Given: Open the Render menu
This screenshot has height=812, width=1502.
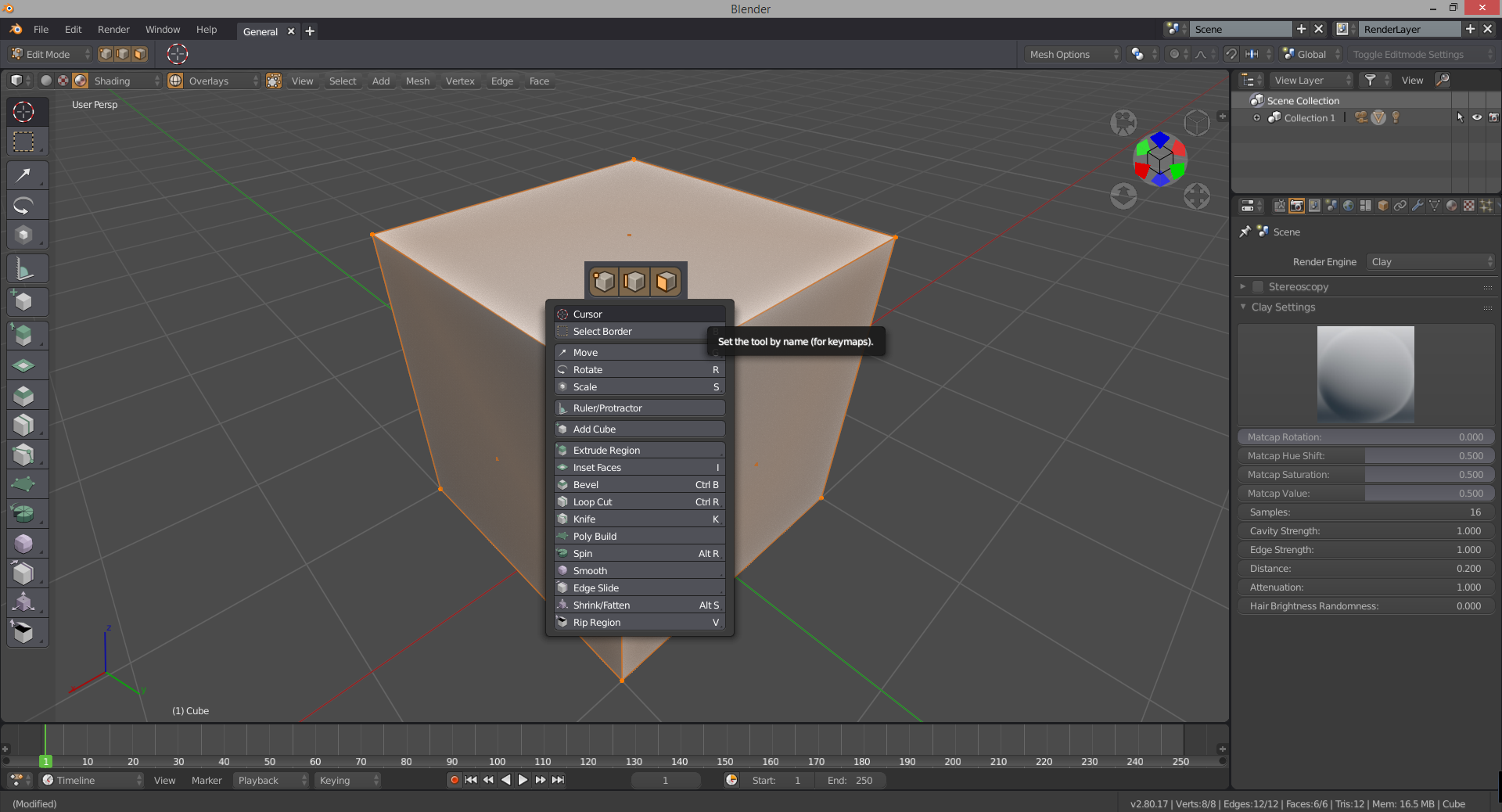Looking at the screenshot, I should tap(113, 29).
